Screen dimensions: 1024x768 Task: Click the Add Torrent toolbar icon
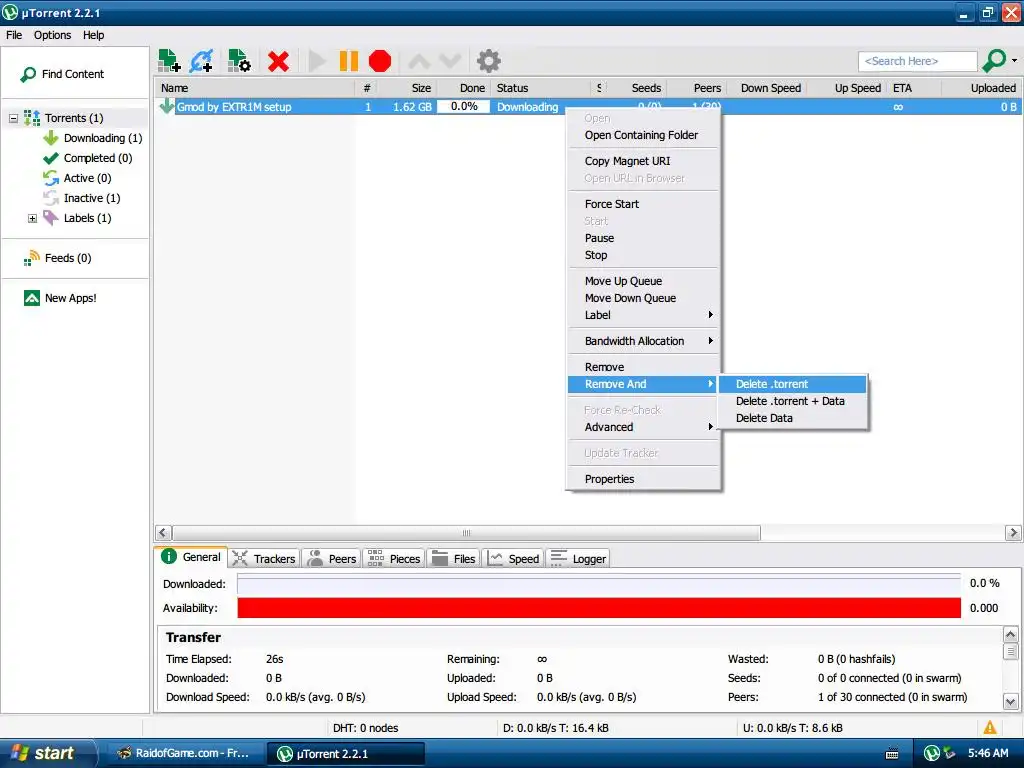[169, 61]
